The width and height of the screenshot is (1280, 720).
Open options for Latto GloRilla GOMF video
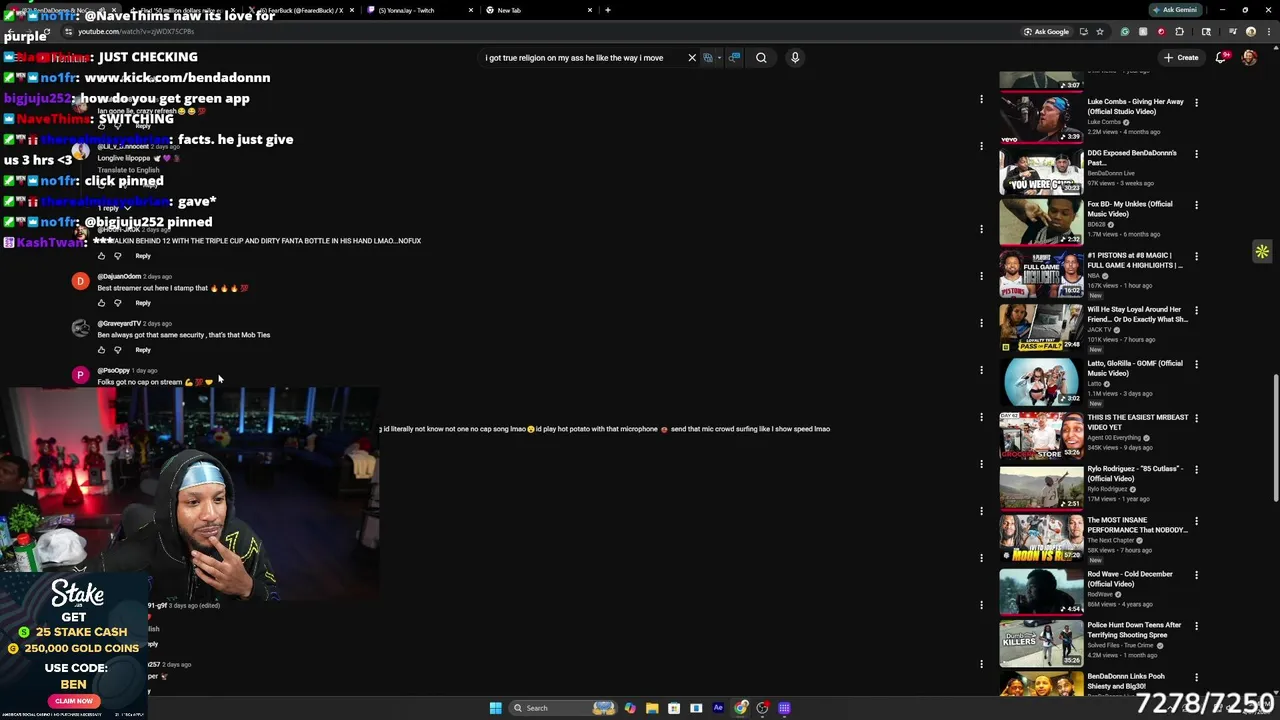point(1196,364)
